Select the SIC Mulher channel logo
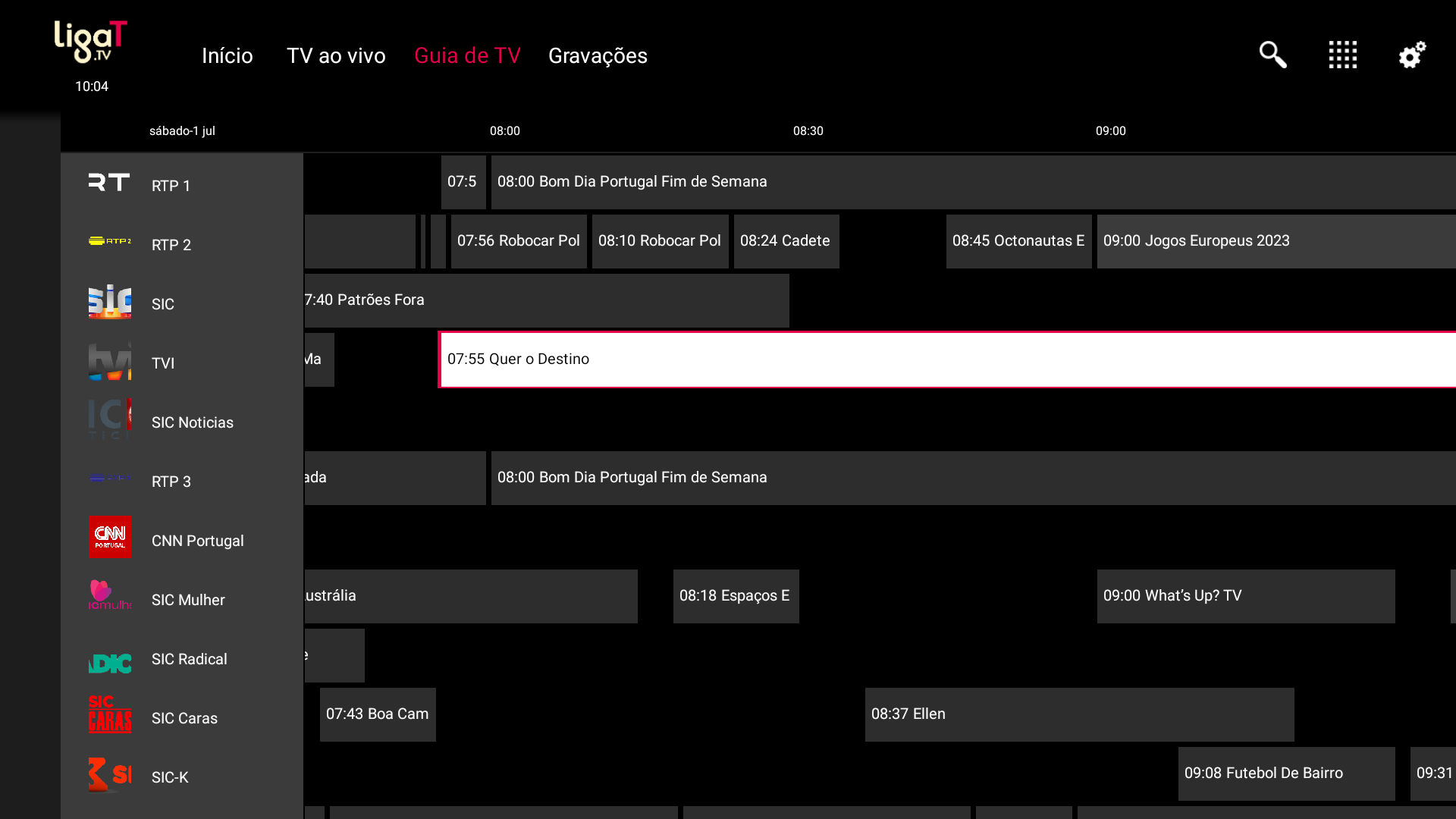The width and height of the screenshot is (1456, 819). 110,595
